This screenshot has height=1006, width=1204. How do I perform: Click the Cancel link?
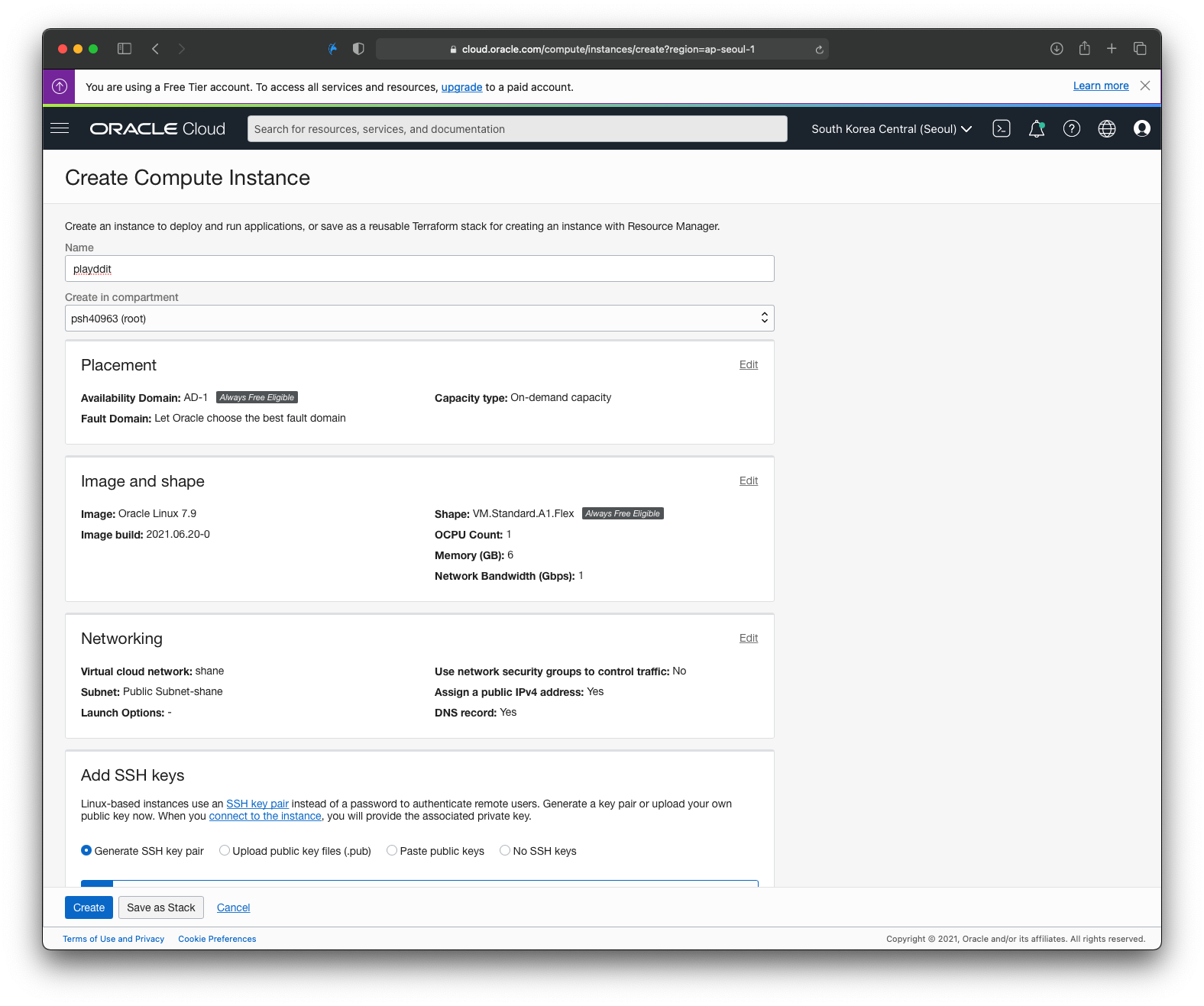234,907
